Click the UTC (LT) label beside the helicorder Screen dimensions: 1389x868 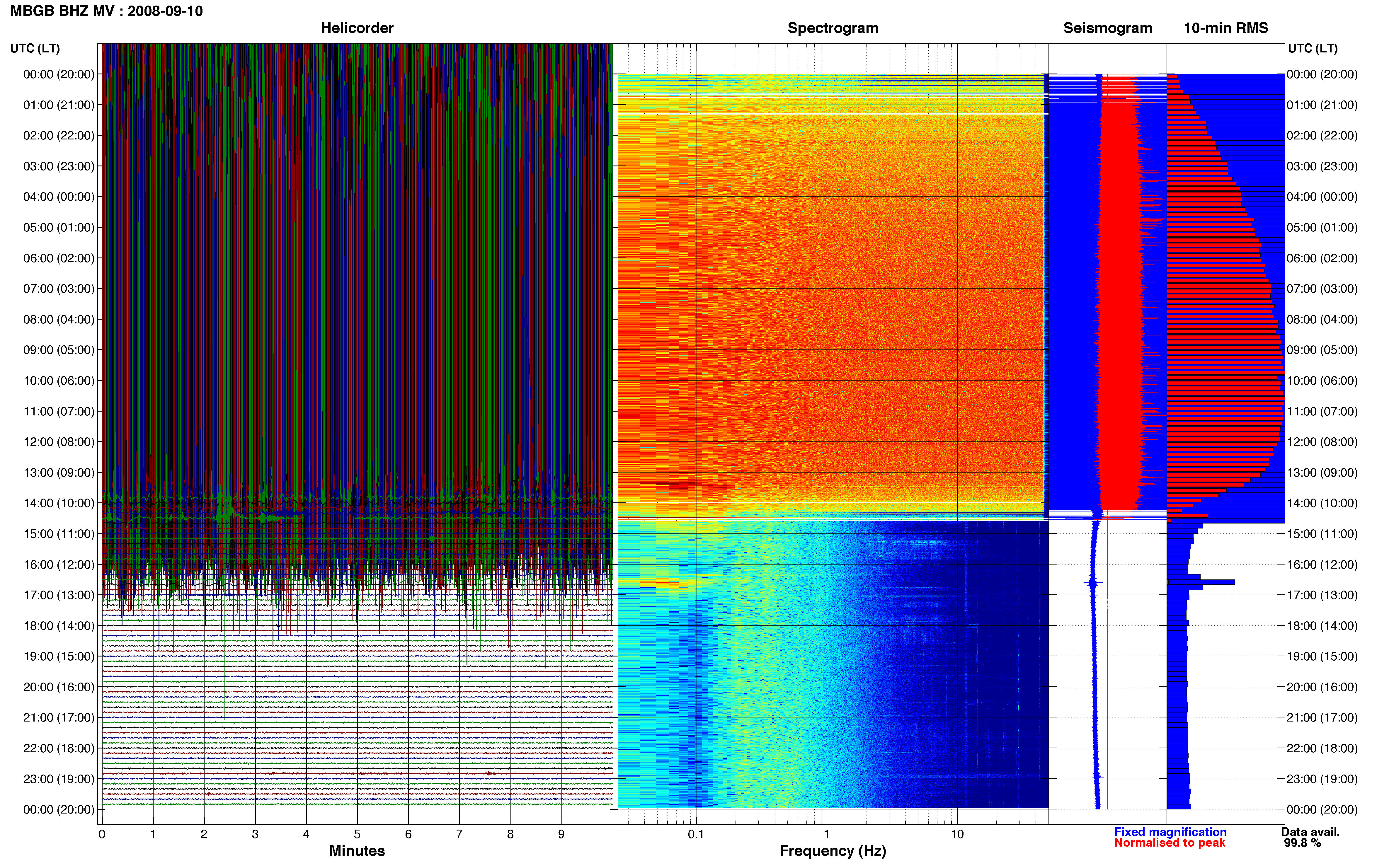pos(35,48)
